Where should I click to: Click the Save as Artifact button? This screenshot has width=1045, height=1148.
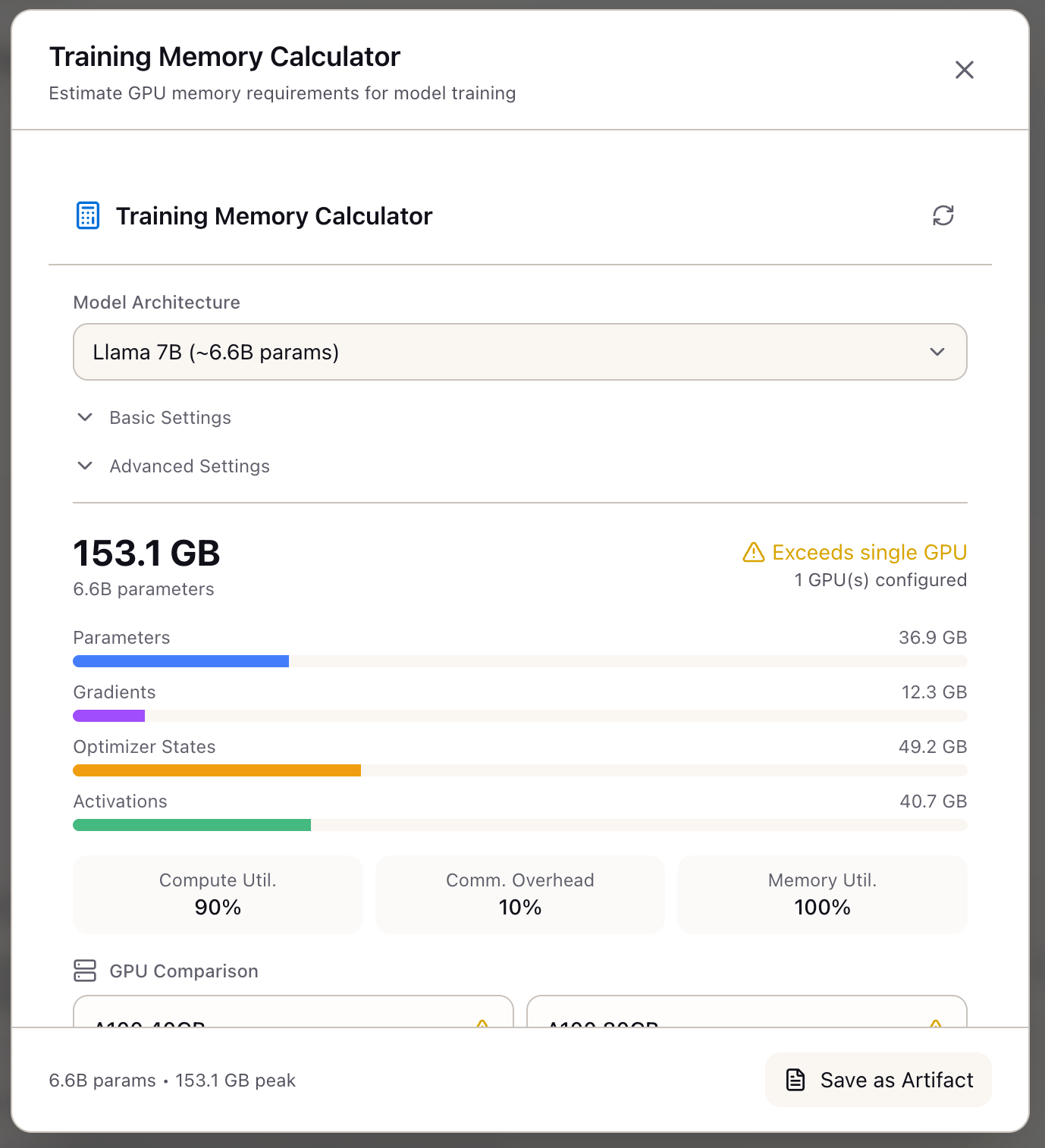pyautogui.click(x=877, y=1080)
